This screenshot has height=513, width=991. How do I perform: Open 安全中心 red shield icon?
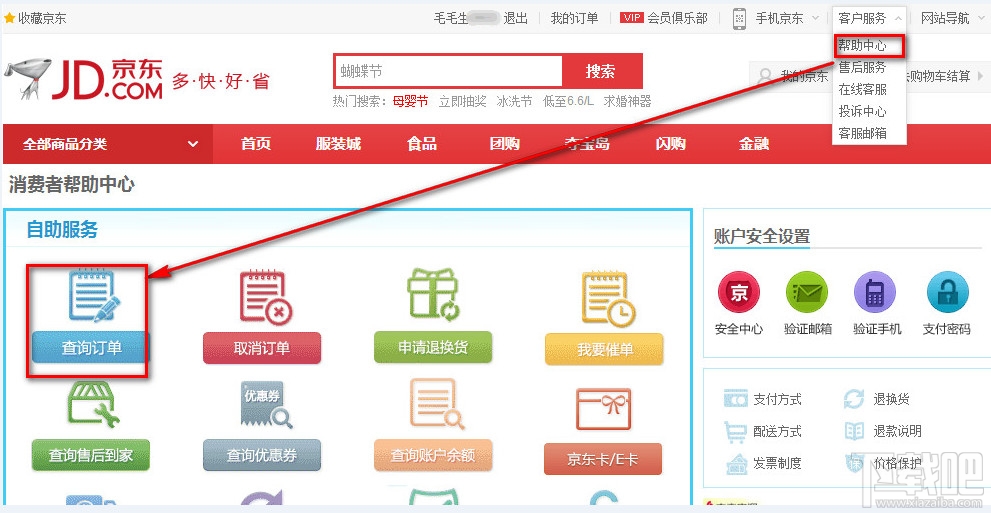click(739, 293)
